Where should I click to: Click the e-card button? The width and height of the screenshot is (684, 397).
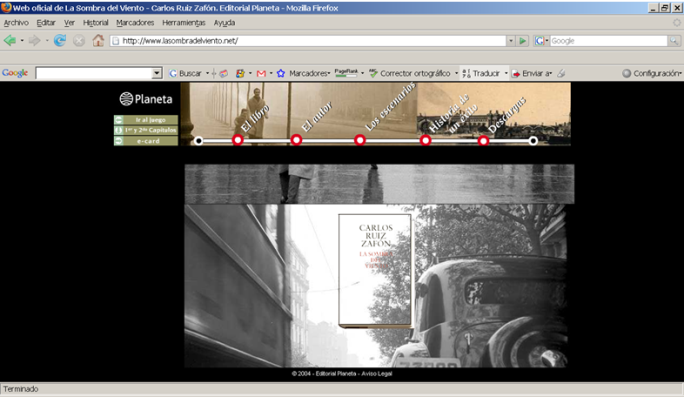tap(146, 141)
